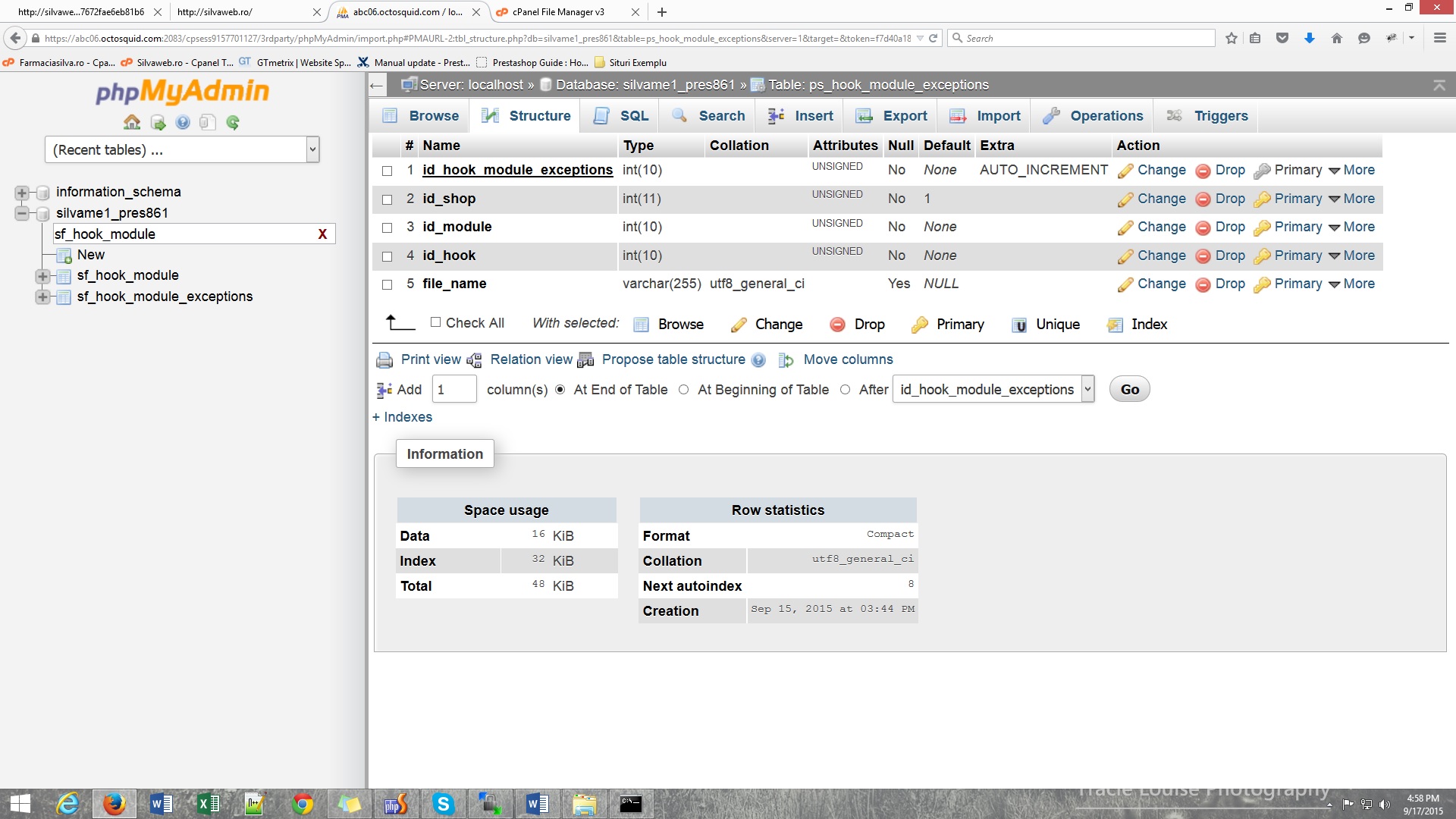Image resolution: width=1456 pixels, height=819 pixels.
Task: Click the Firefox Search box
Action: coord(1081,38)
